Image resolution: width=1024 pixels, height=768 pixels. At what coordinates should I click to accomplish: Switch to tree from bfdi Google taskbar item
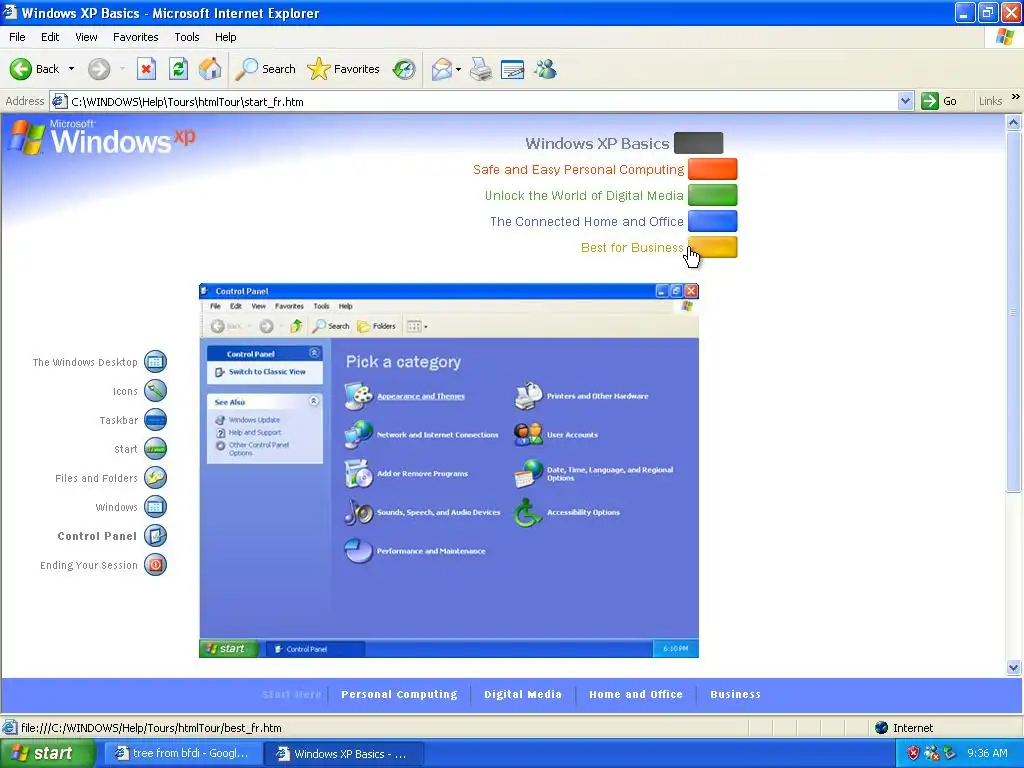(x=183, y=754)
